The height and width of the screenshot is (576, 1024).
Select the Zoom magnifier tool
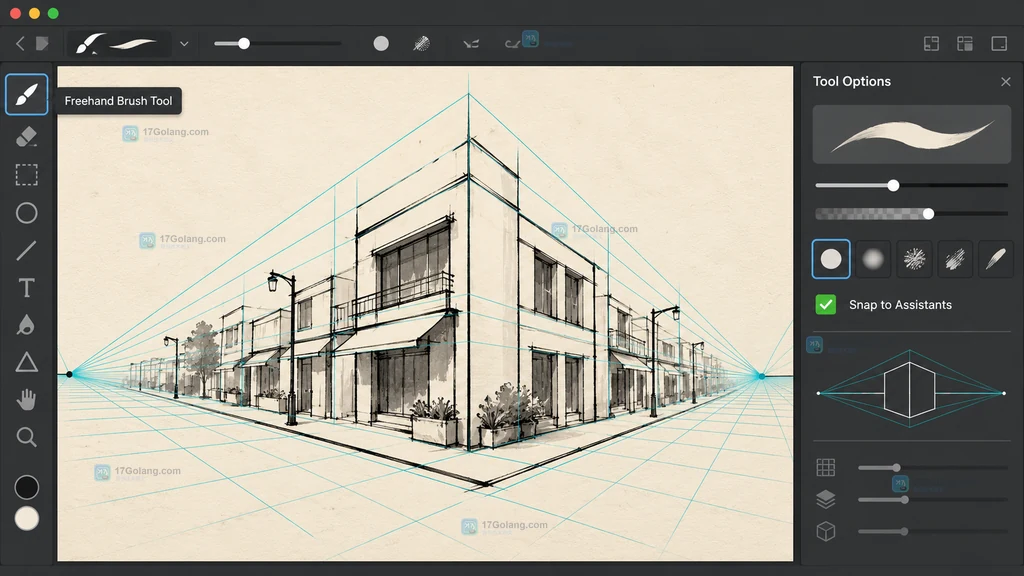coord(26,437)
